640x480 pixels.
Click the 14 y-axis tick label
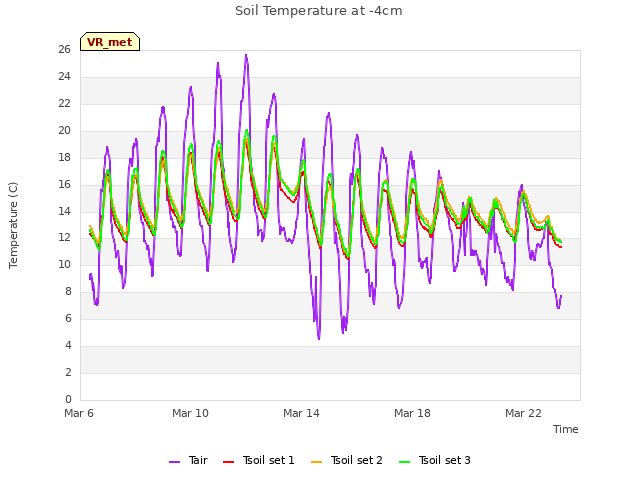click(64, 211)
